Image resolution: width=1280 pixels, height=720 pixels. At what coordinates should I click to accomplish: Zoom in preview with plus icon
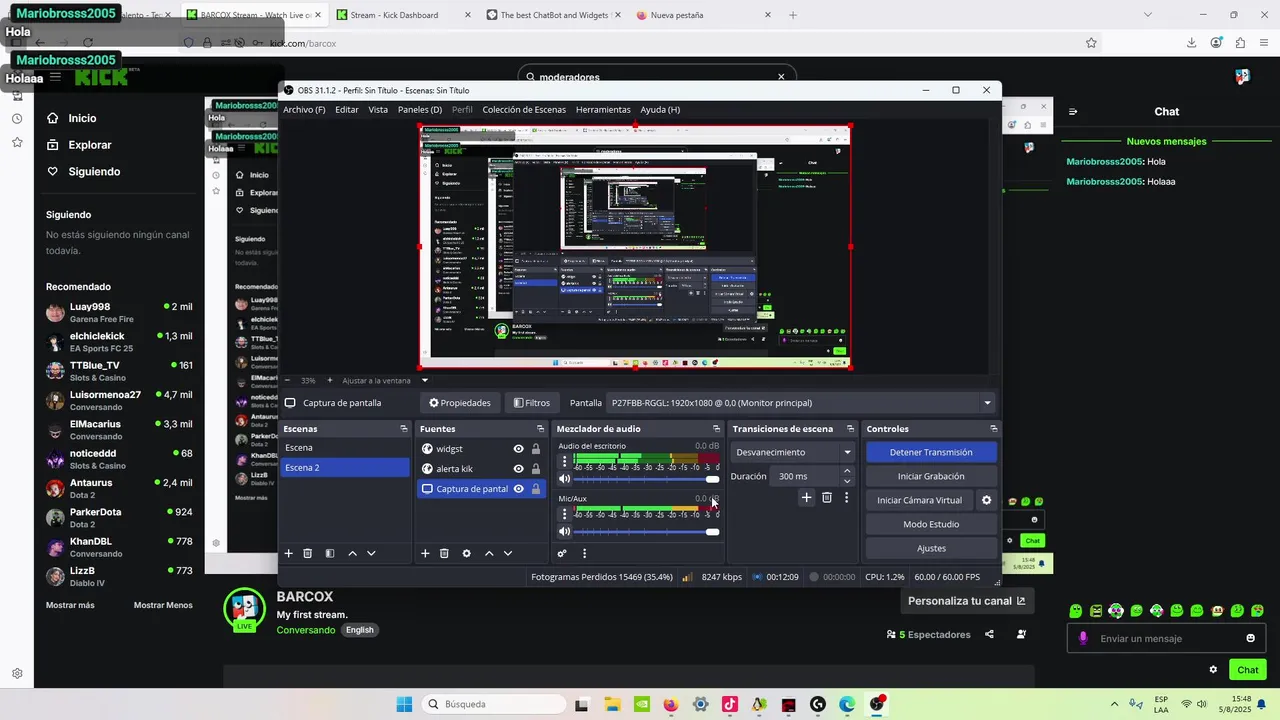pos(330,380)
